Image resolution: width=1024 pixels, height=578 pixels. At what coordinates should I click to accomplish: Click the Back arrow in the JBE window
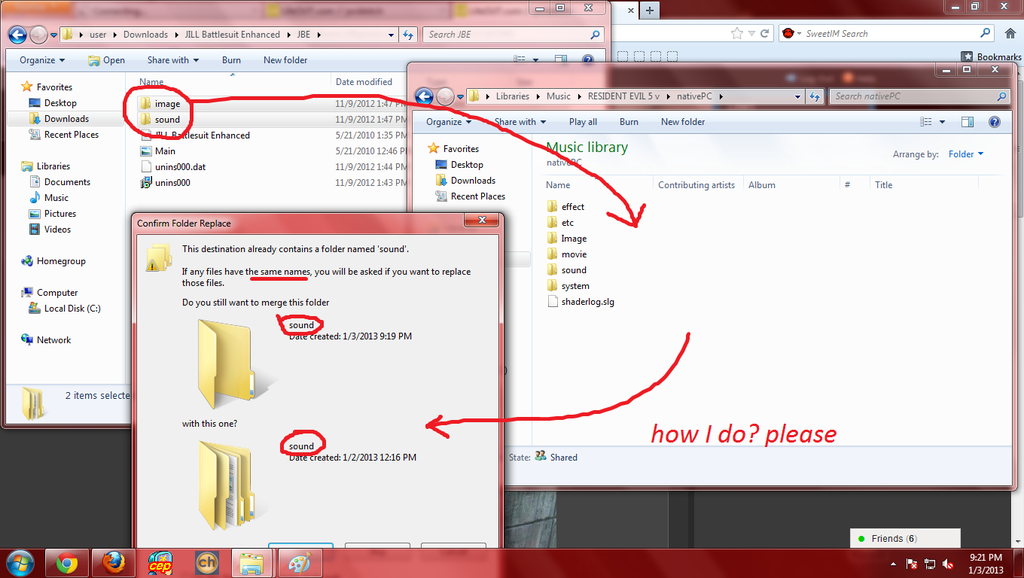(17, 34)
